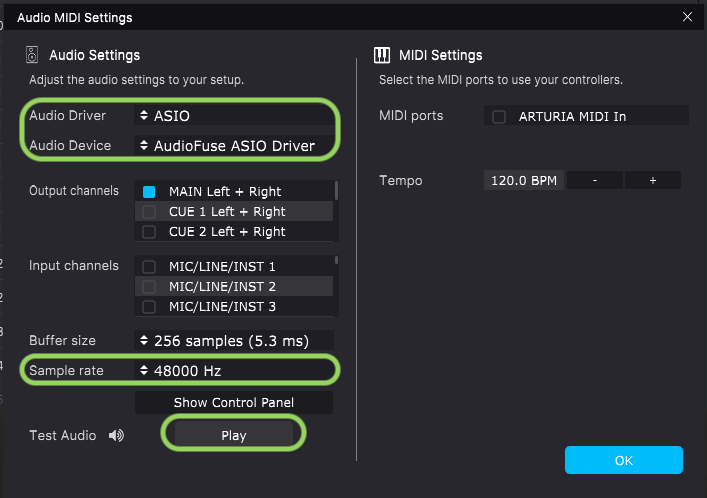
Task: Click the Audio Driver up-down arrows icon
Action: tap(144, 115)
